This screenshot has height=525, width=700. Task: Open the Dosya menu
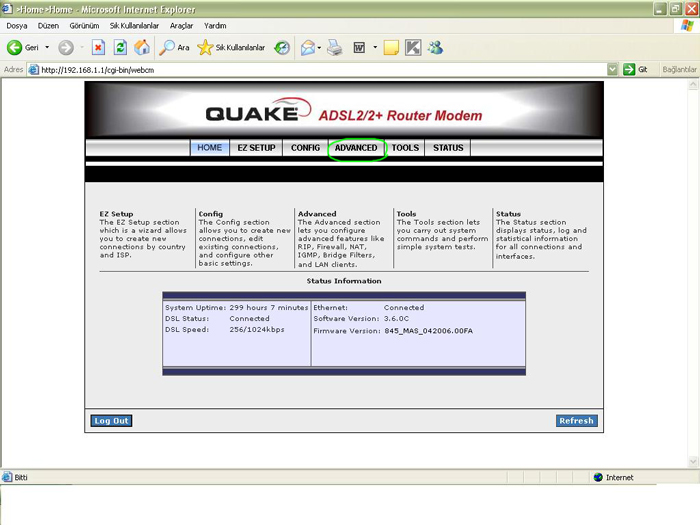pyautogui.click(x=17, y=26)
